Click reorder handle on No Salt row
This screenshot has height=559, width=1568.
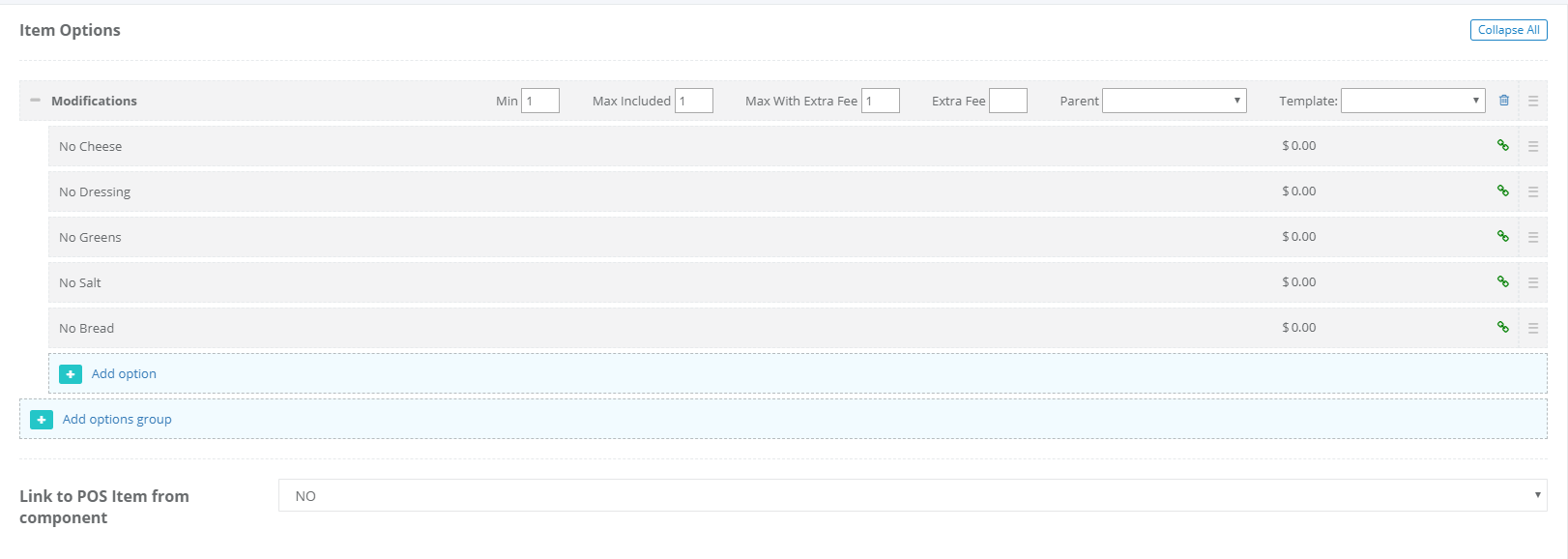1533,282
